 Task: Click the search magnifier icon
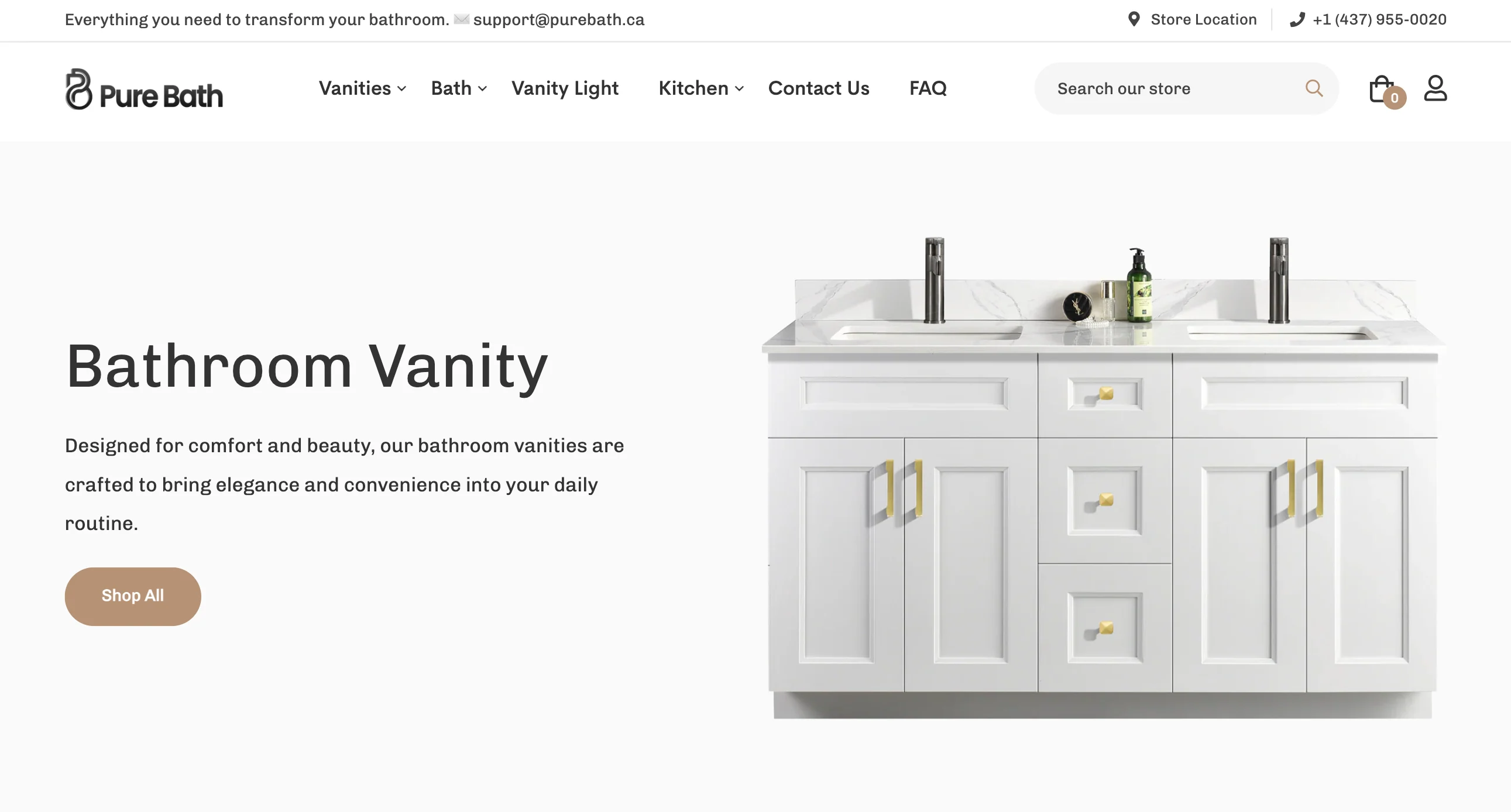tap(1314, 88)
